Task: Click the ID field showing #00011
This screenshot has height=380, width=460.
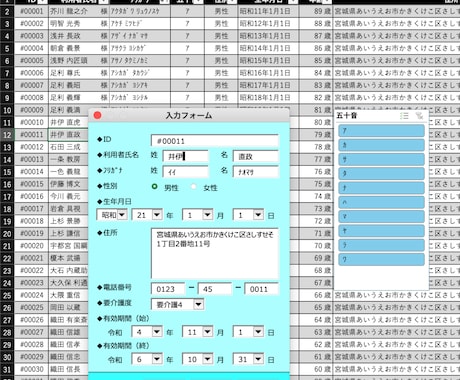Action: click(215, 141)
